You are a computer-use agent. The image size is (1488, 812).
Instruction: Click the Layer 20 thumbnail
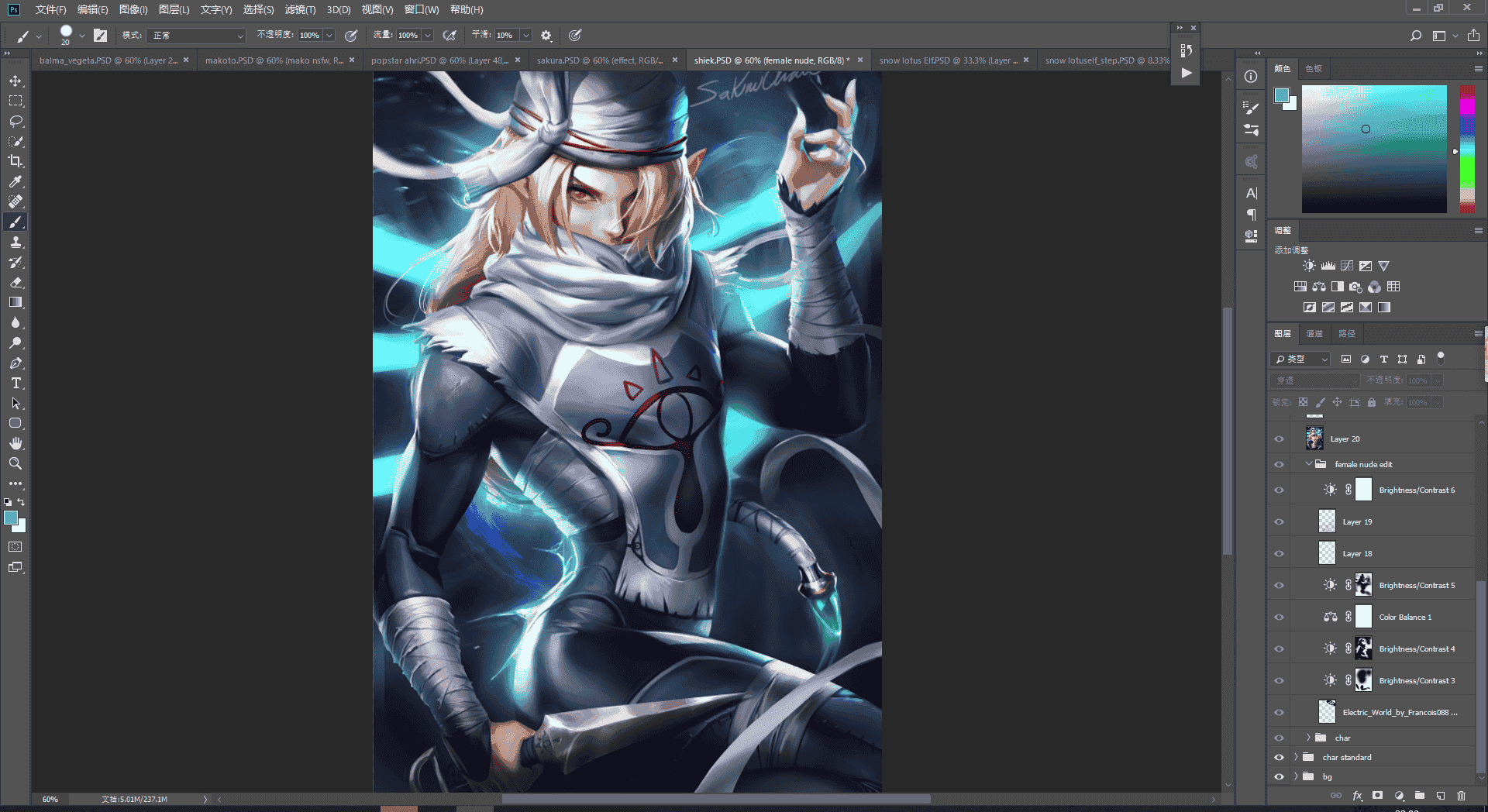coord(1314,439)
